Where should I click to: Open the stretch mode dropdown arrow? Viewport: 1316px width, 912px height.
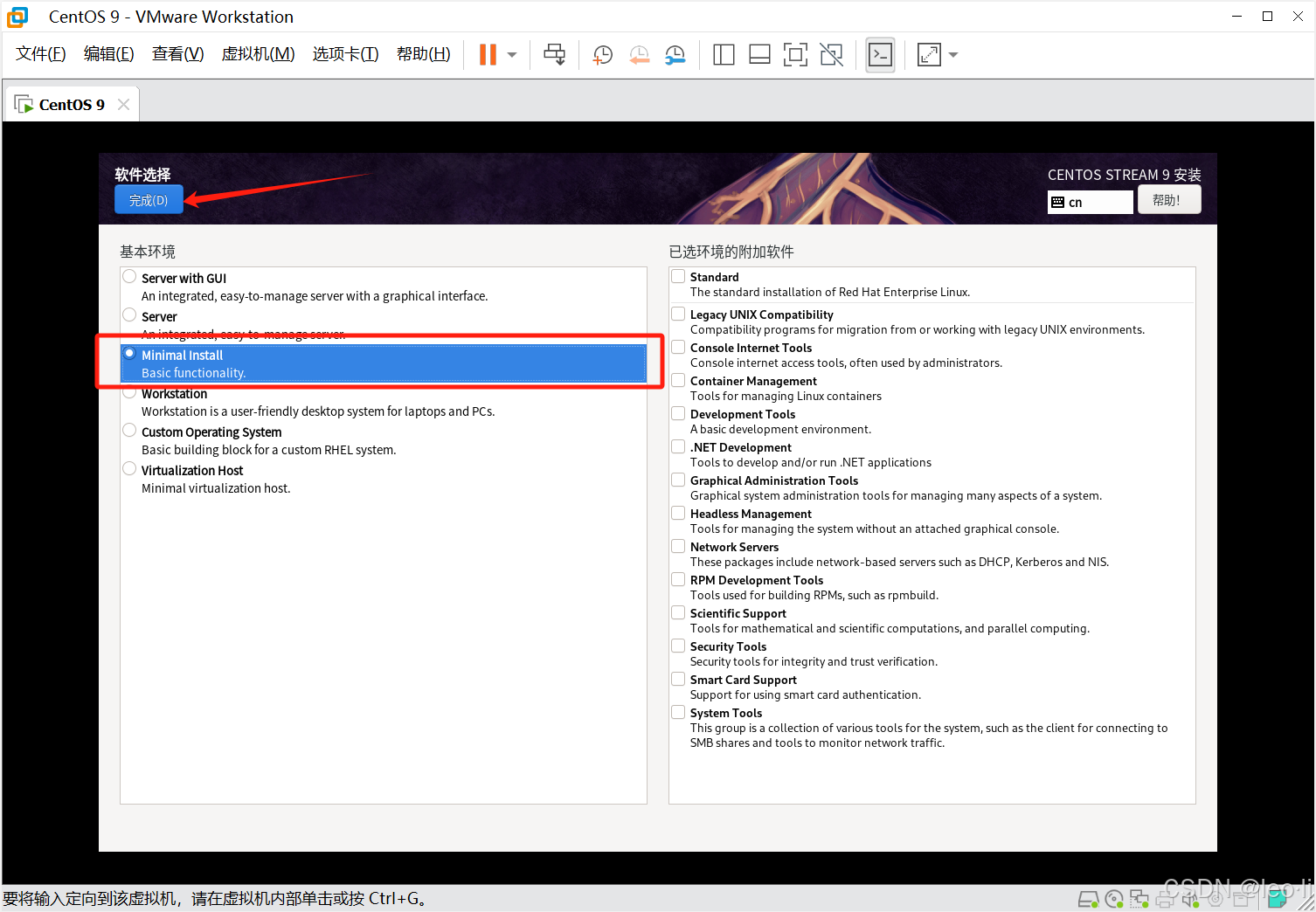click(953, 55)
